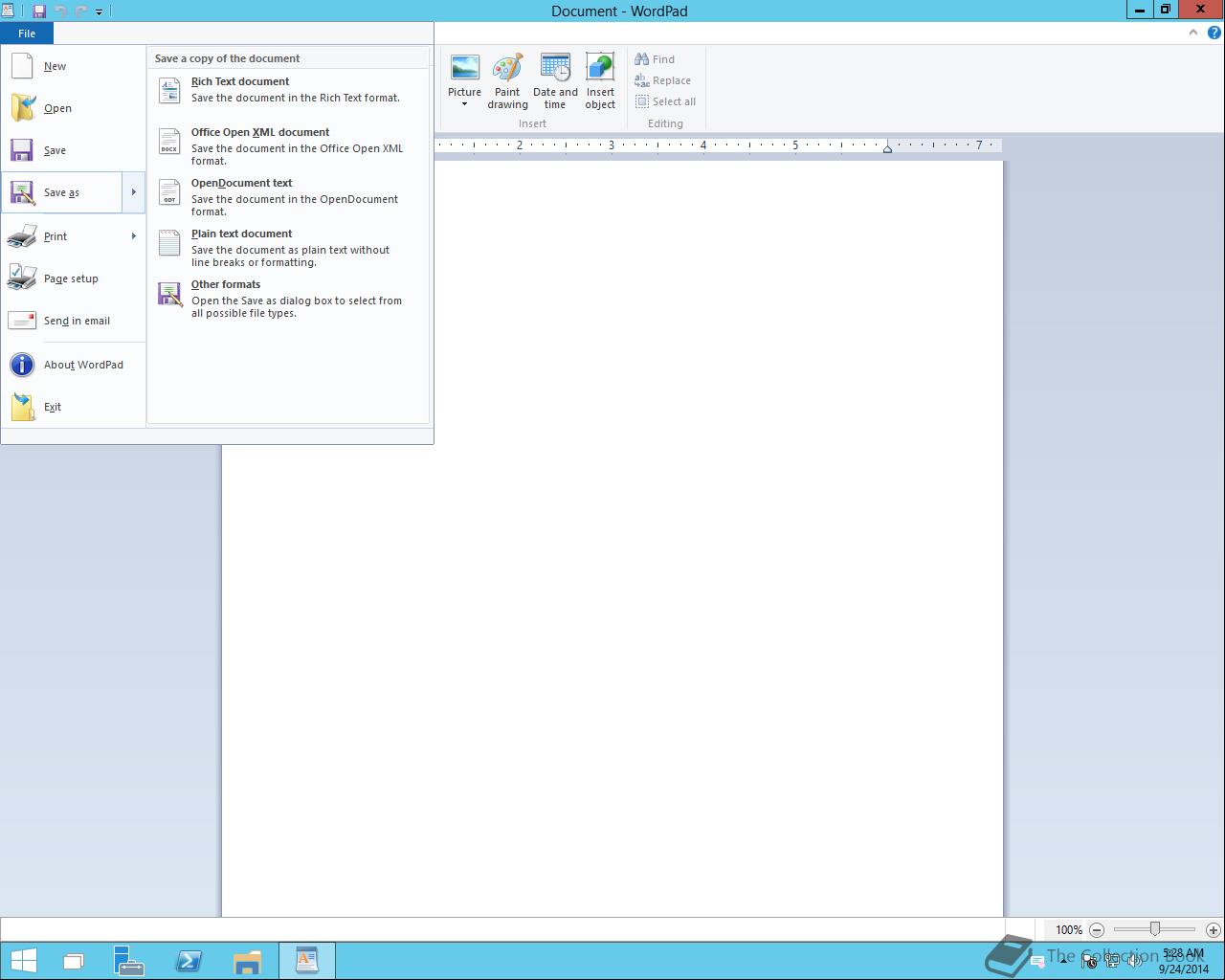Choose Open from the File menu
This screenshot has width=1225, height=980.
73,108
